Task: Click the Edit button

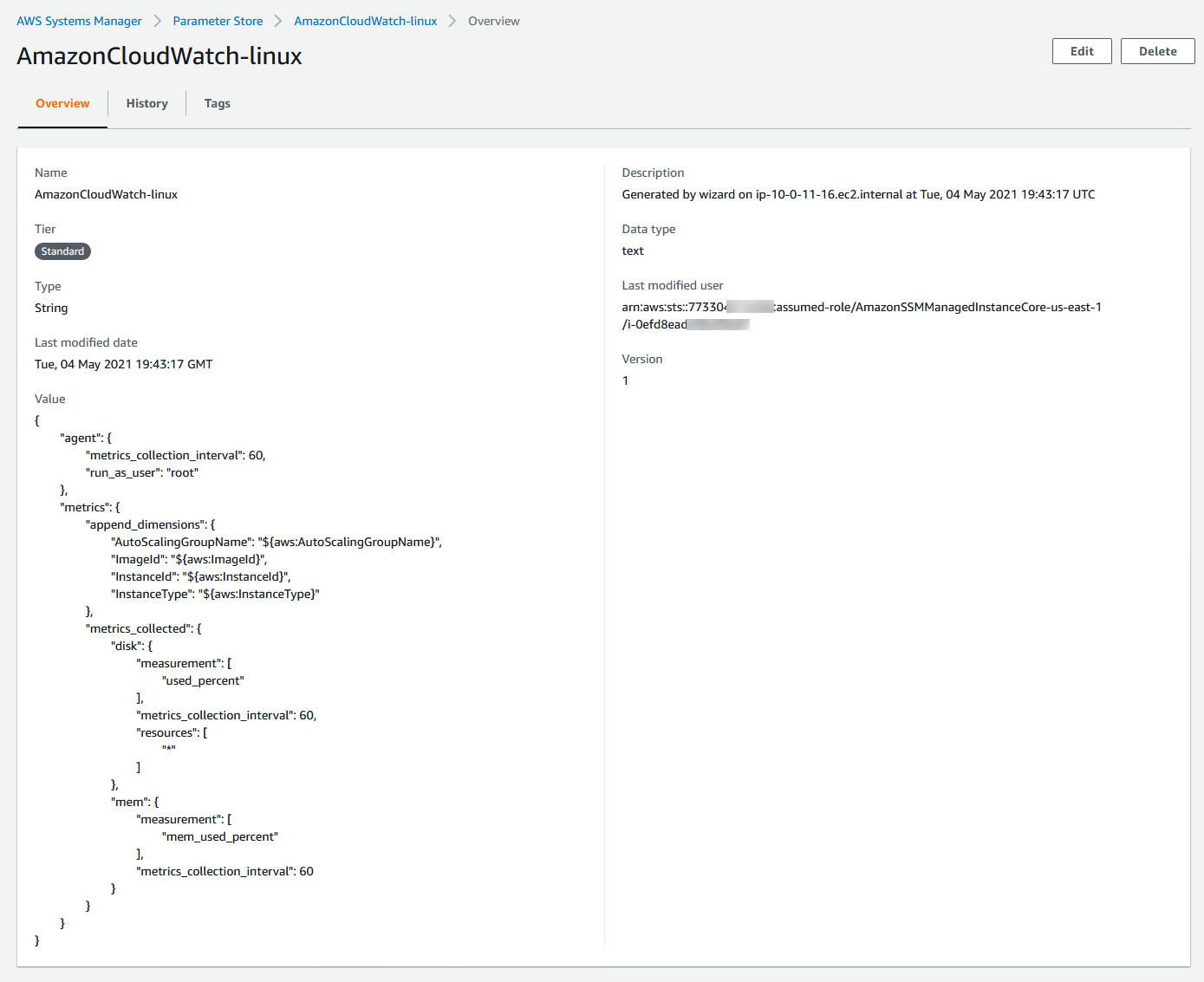Action: pyautogui.click(x=1082, y=51)
